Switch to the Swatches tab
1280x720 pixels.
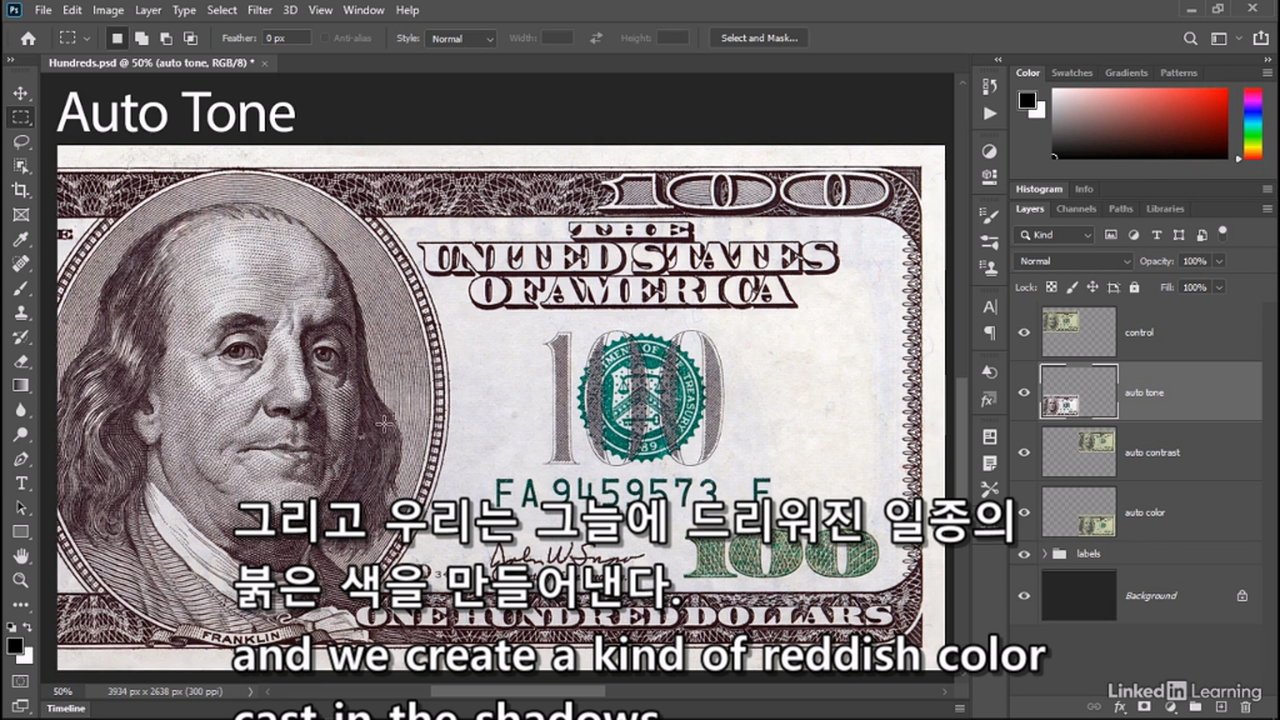[1072, 73]
